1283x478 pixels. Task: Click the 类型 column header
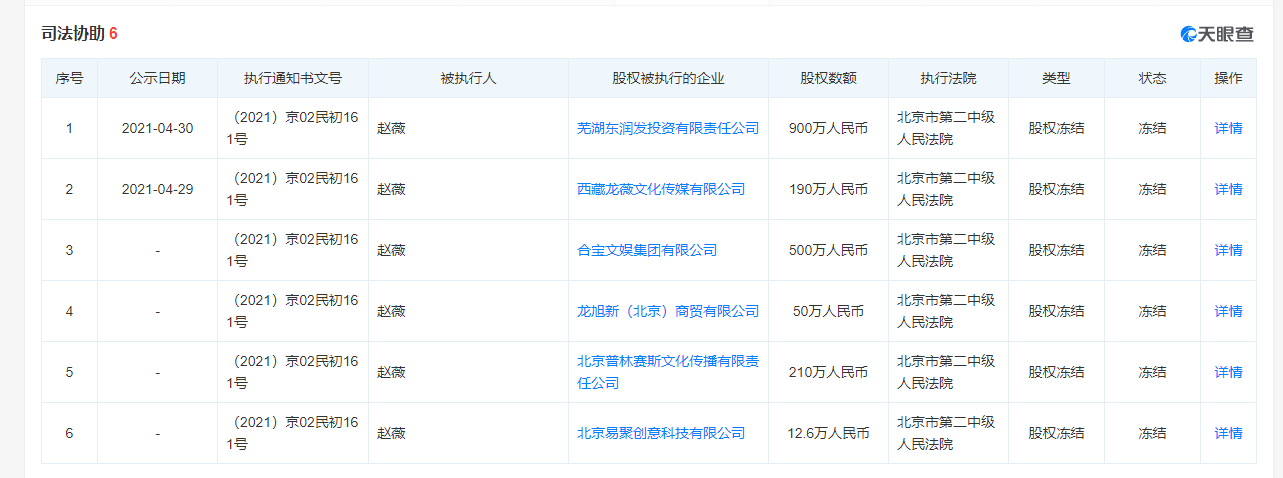(x=1056, y=78)
